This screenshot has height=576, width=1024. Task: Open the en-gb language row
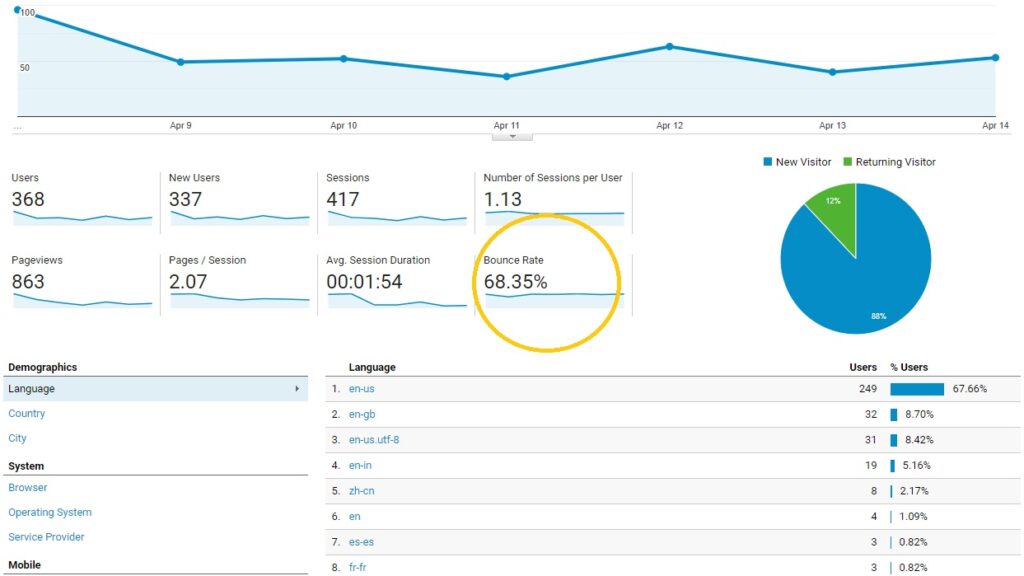(362, 414)
